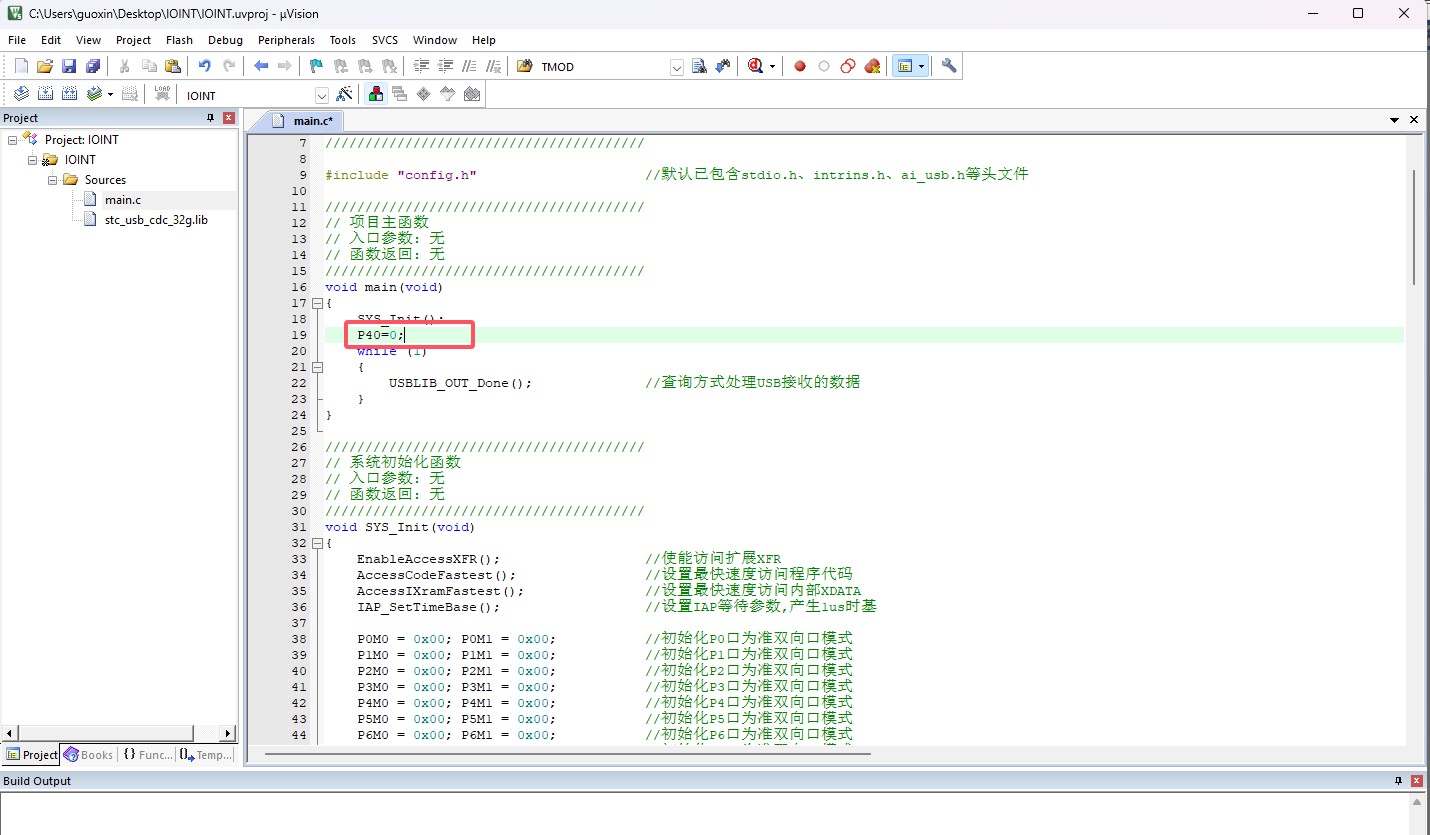Click the editor vertical scrollbar thumb
1430x835 pixels.
(1414, 226)
